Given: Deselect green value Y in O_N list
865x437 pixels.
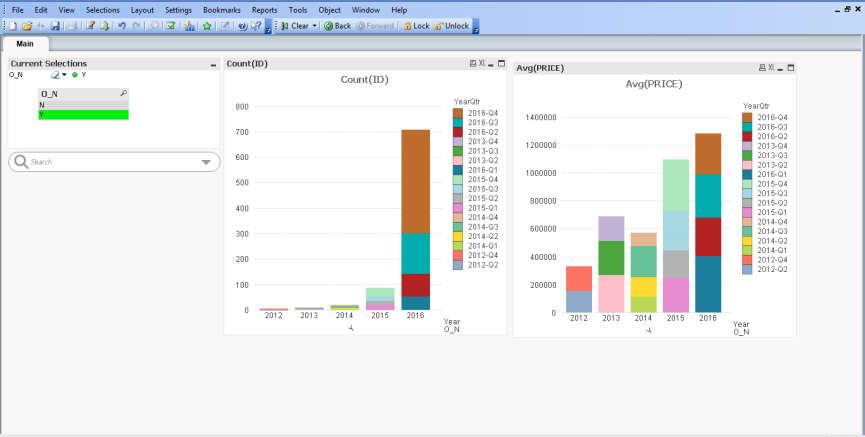Looking at the screenshot, I should click(83, 114).
